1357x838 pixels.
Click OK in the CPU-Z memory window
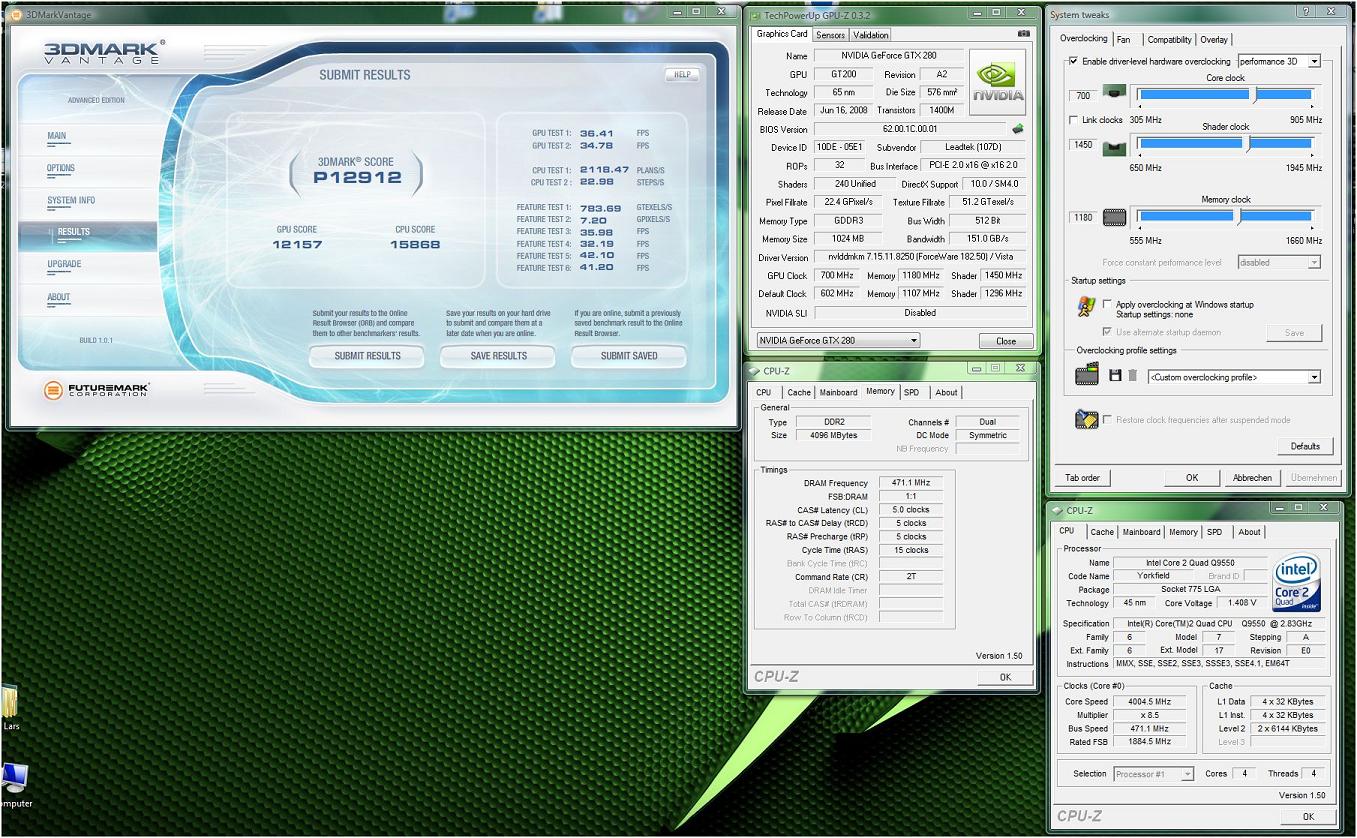1005,677
